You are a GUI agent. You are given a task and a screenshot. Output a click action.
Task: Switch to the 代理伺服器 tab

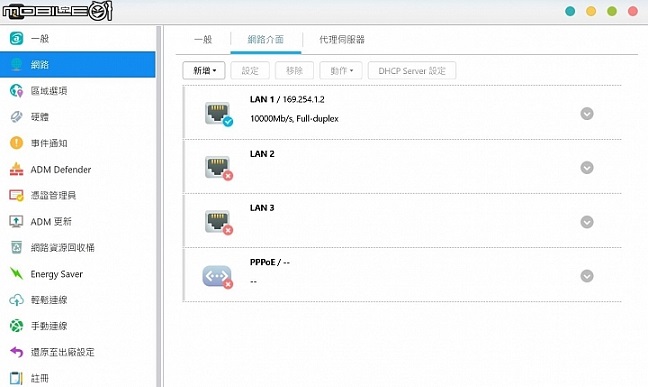(342, 40)
